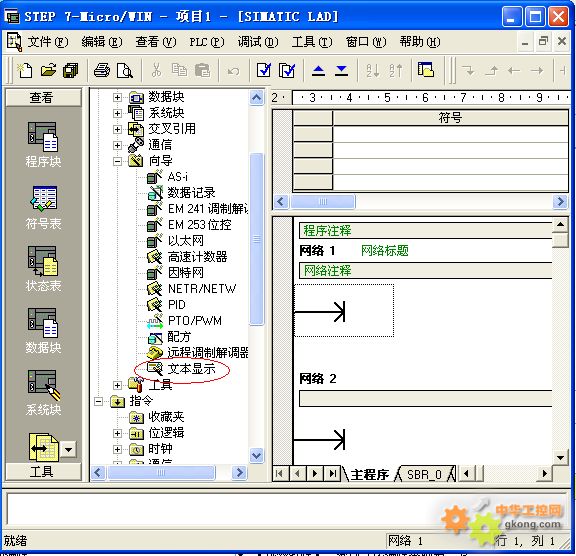Image resolution: width=576 pixels, height=556 pixels.
Task: Expand the 工具 tree node
Action: (x=117, y=385)
